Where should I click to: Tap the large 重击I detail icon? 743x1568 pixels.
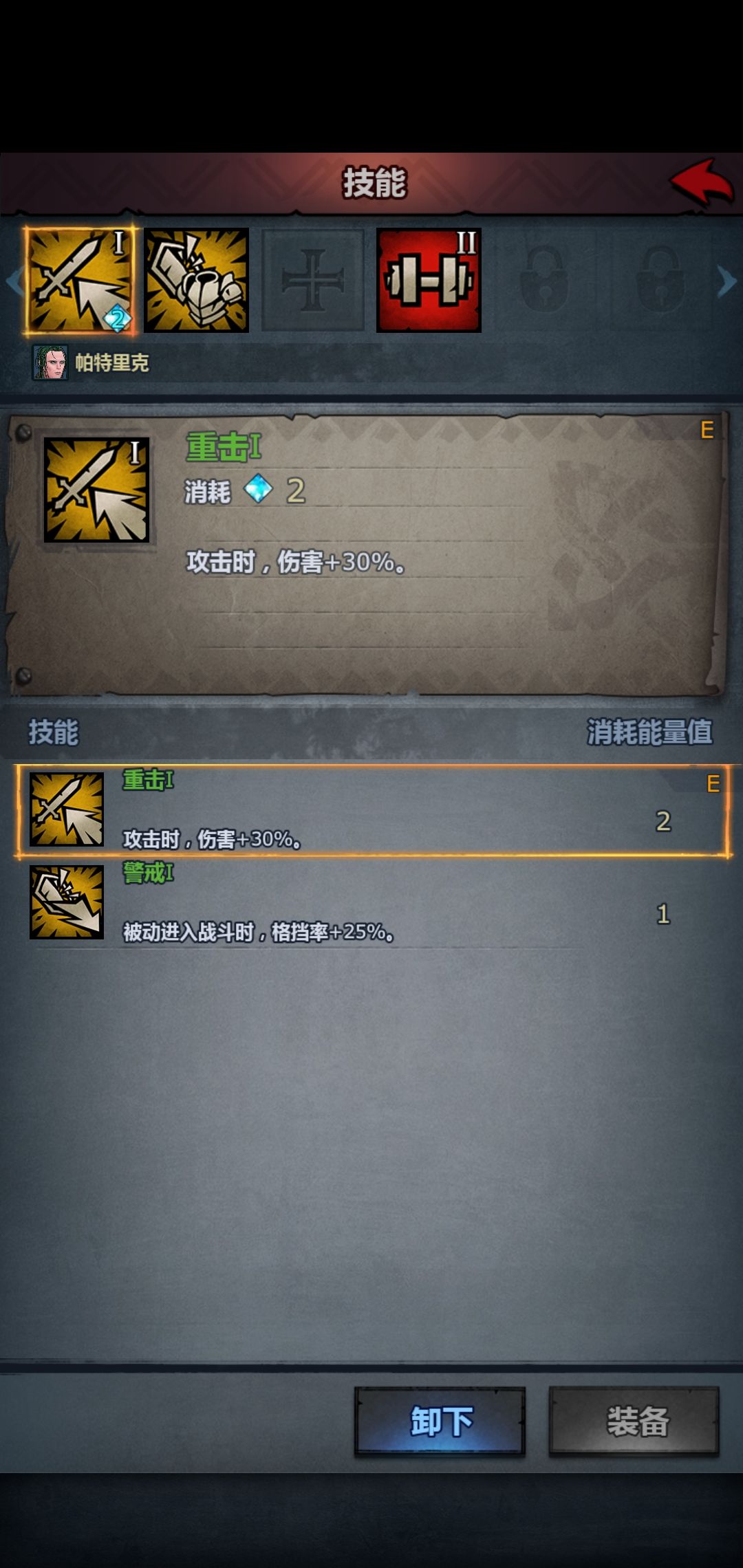click(96, 490)
